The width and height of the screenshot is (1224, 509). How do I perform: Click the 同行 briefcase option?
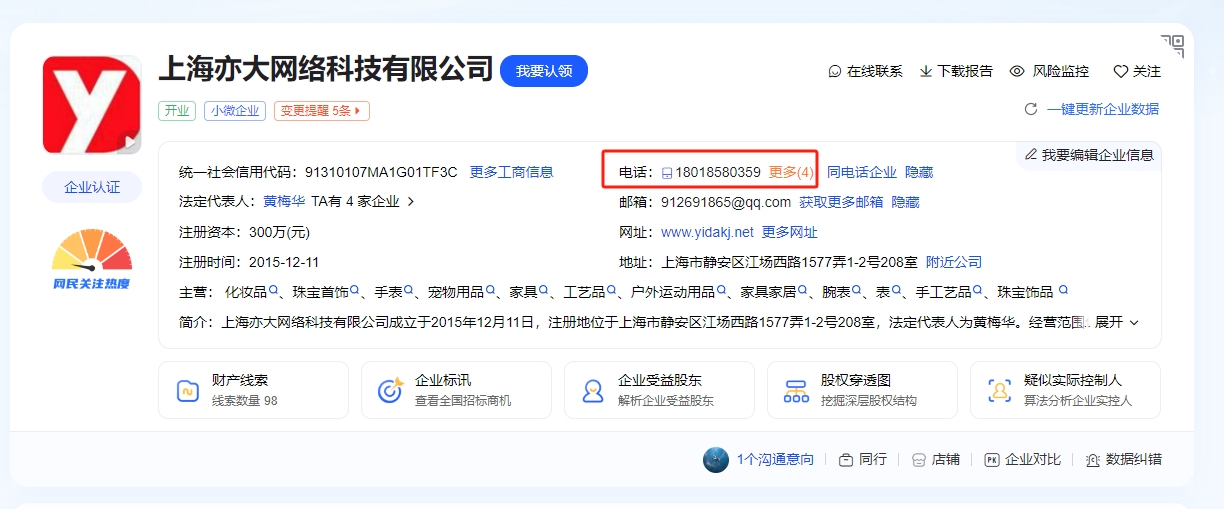862,460
